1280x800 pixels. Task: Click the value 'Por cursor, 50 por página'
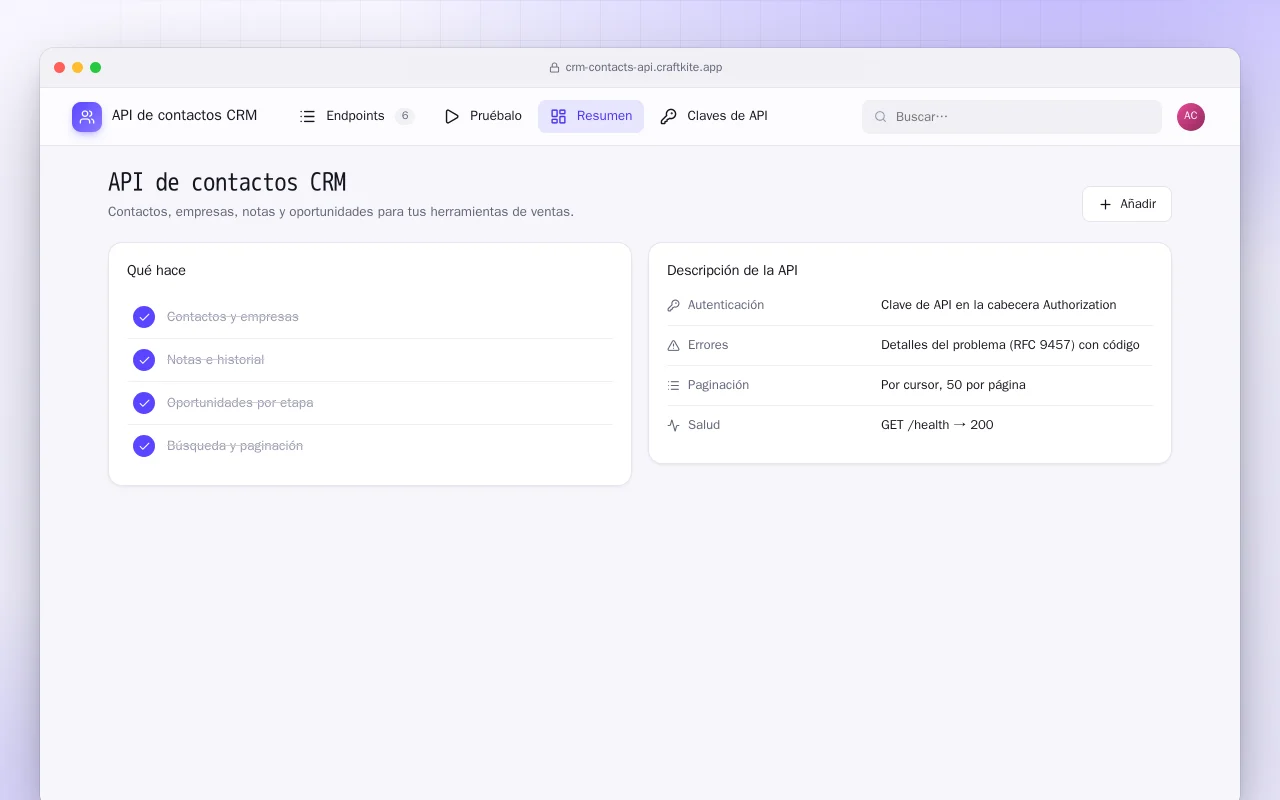tap(953, 385)
